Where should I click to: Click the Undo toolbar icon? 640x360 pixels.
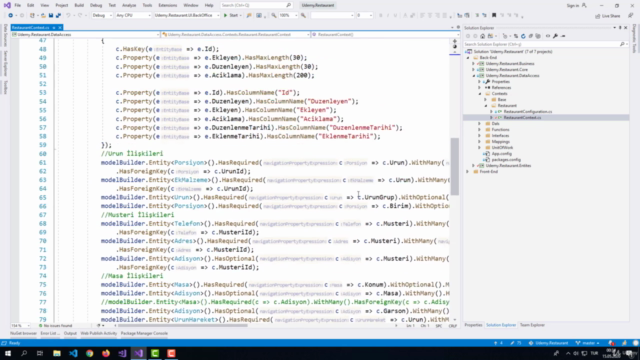click(68, 16)
